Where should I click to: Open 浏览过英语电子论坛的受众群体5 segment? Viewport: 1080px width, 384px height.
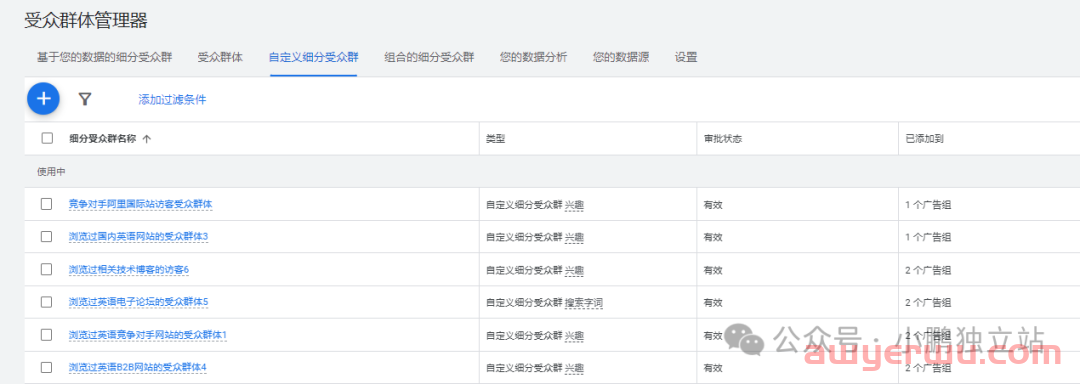tap(138, 302)
